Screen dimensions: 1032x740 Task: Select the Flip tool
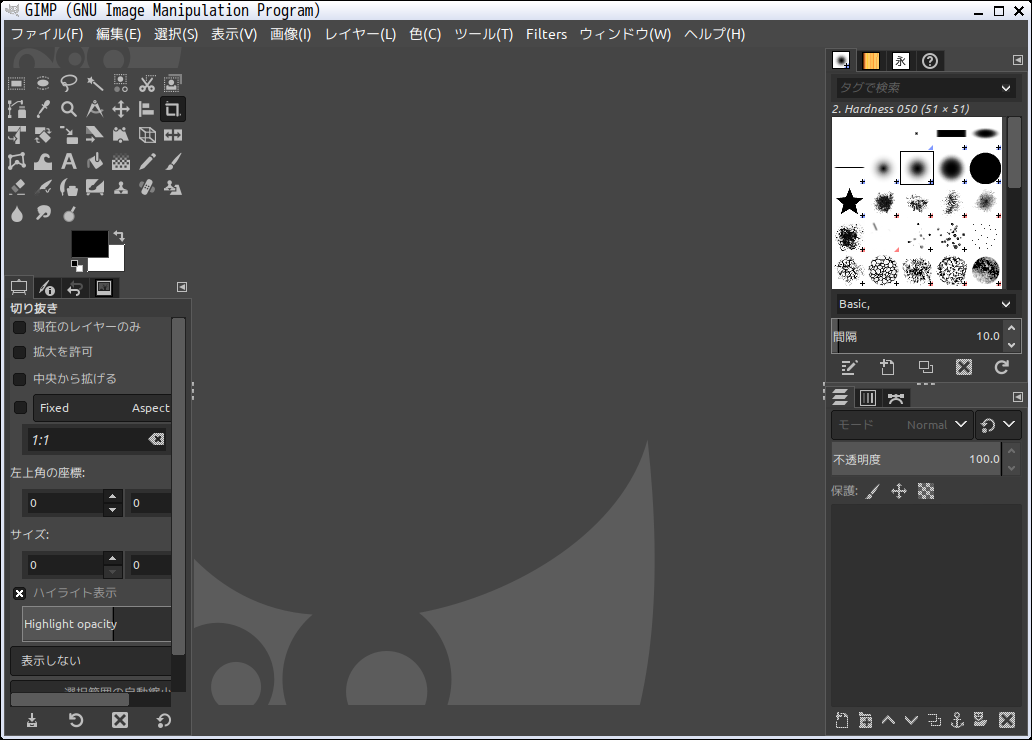pos(172,136)
